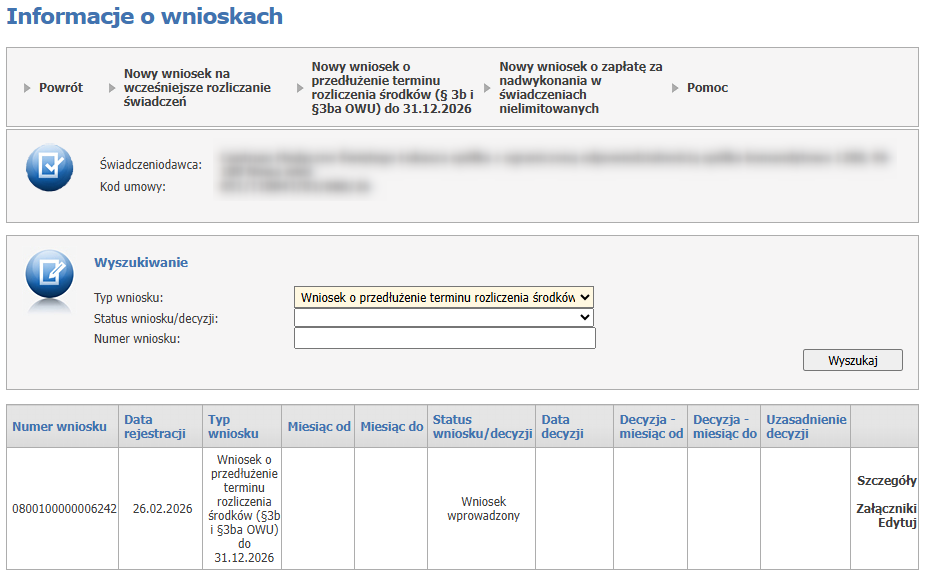Screen dimensions: 925x576
Task: Open the Status wniosku/decyzji dropdown
Action: tap(444, 318)
